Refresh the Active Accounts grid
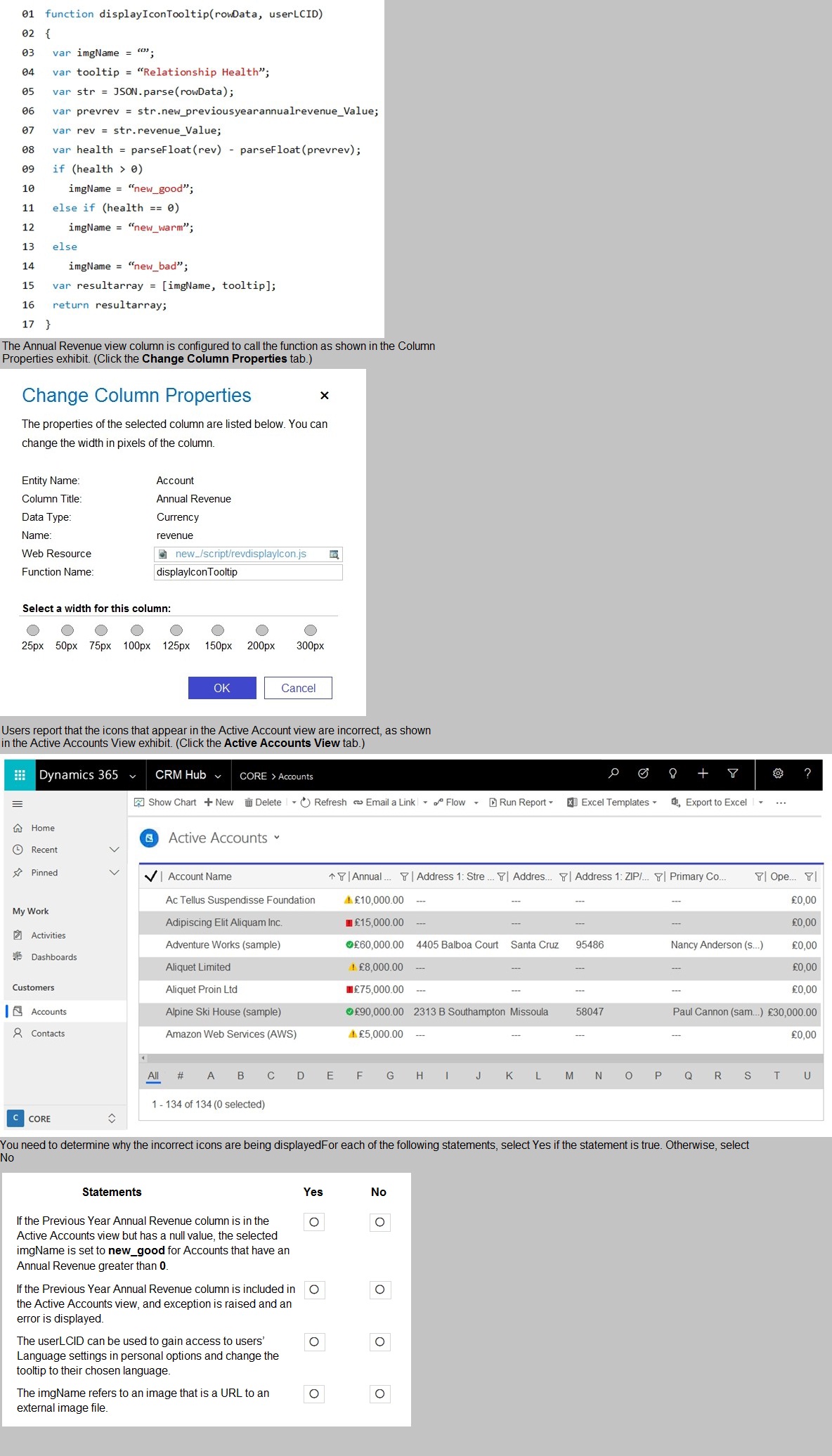The width and height of the screenshot is (832, 1456). point(323,802)
